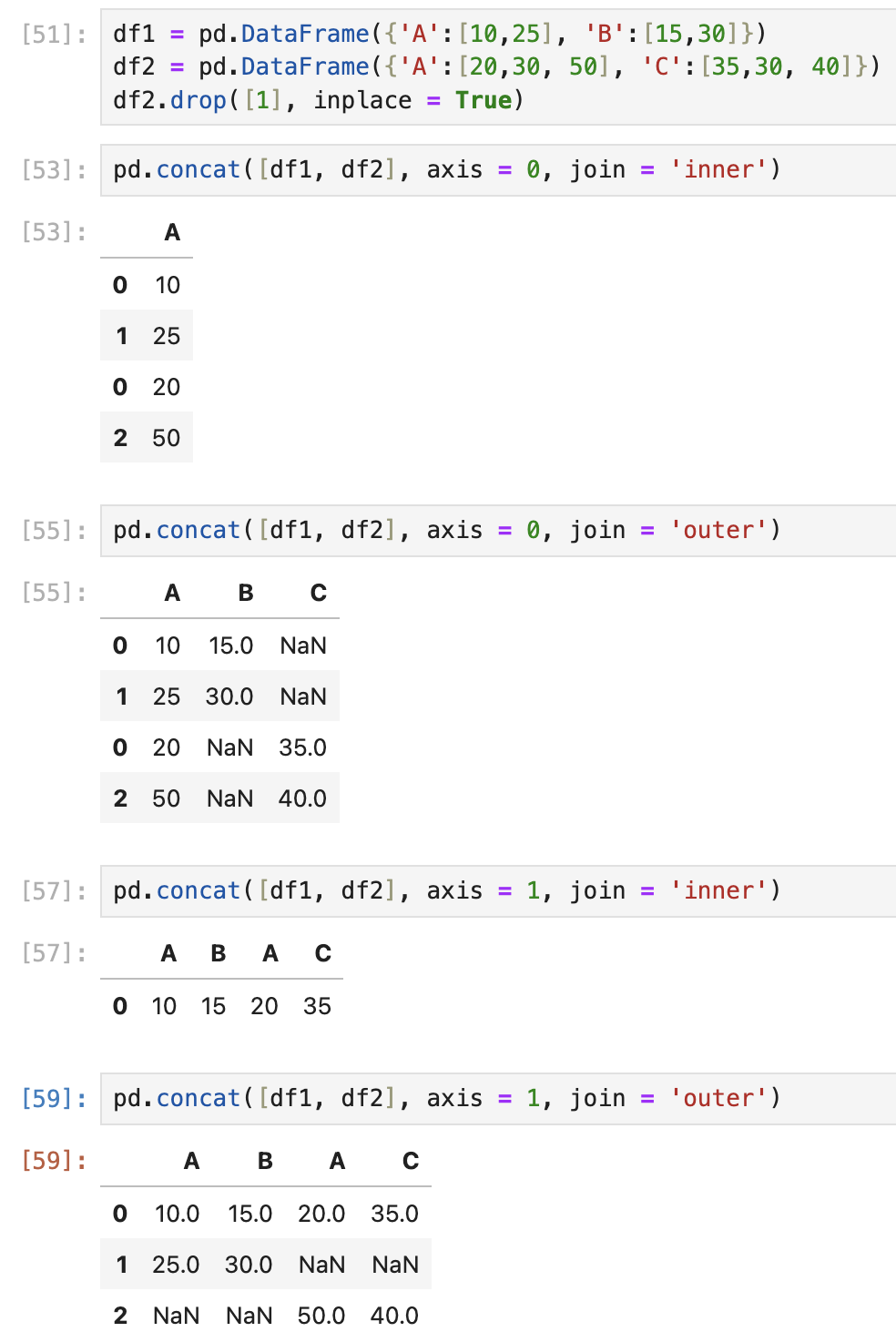Image resolution: width=896 pixels, height=1342 pixels.
Task: Click value 10.0 in output 59 table
Action: pyautogui.click(x=178, y=1214)
